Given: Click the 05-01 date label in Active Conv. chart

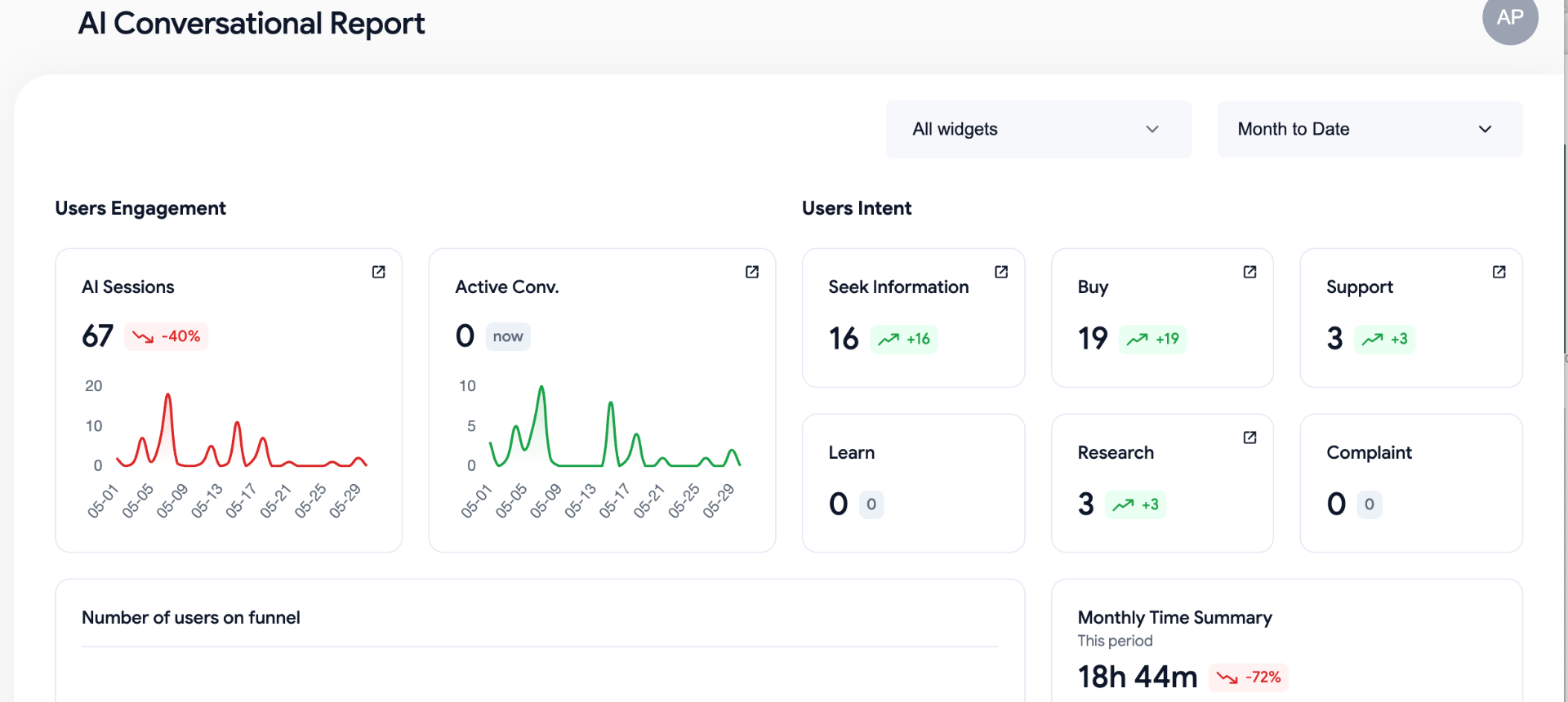Looking at the screenshot, I should click(476, 500).
